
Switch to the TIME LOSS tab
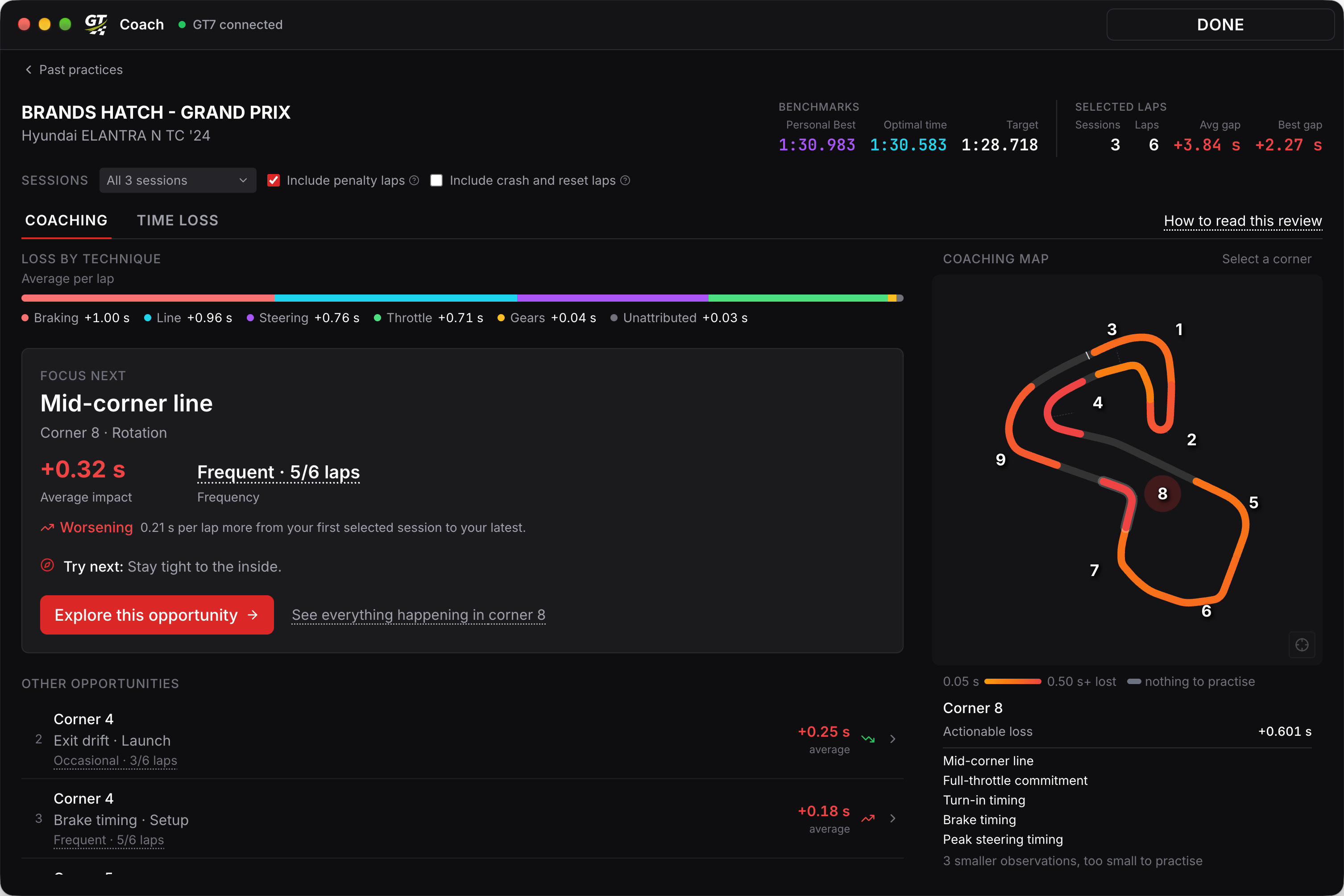[178, 220]
